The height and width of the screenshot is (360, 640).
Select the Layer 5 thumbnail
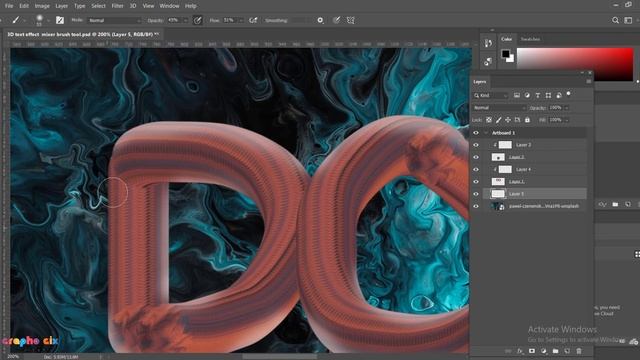pos(498,194)
